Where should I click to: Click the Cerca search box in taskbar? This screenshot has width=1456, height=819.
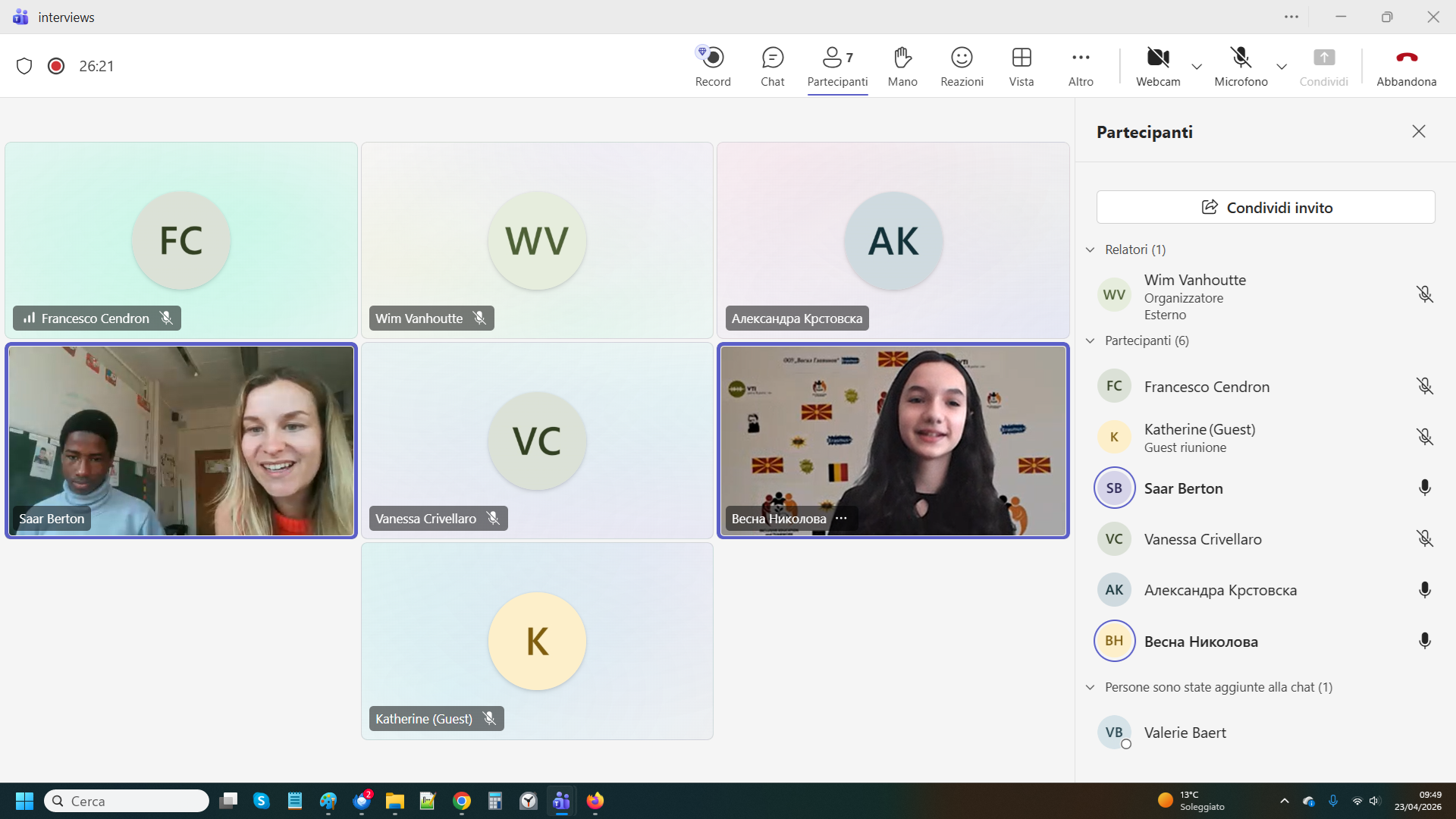[x=127, y=801]
